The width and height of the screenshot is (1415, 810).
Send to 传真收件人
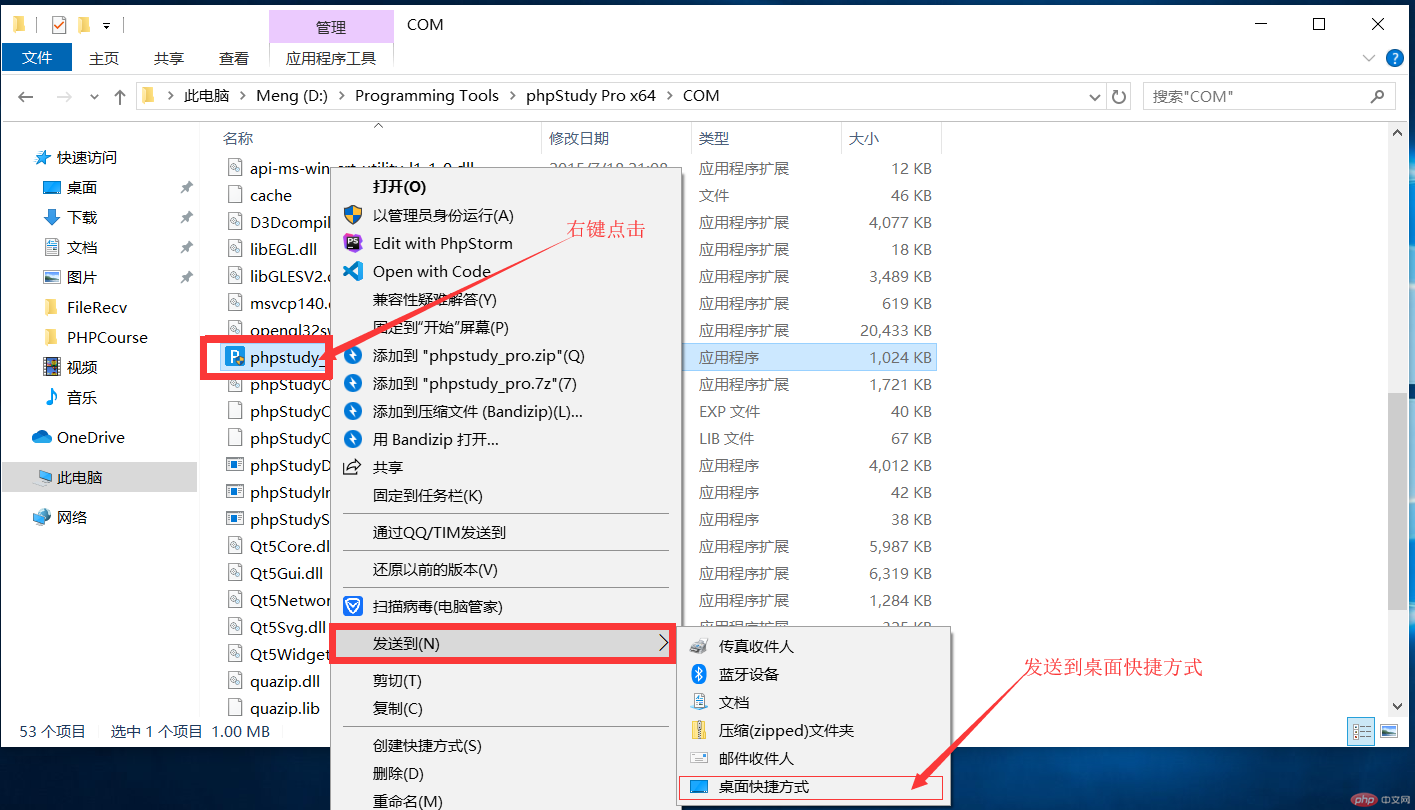(x=812, y=646)
